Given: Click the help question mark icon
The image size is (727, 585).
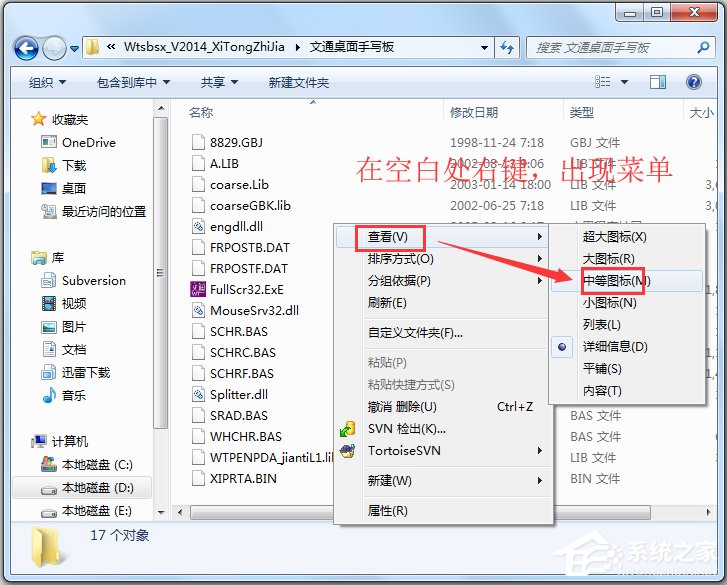Looking at the screenshot, I should (x=694, y=82).
